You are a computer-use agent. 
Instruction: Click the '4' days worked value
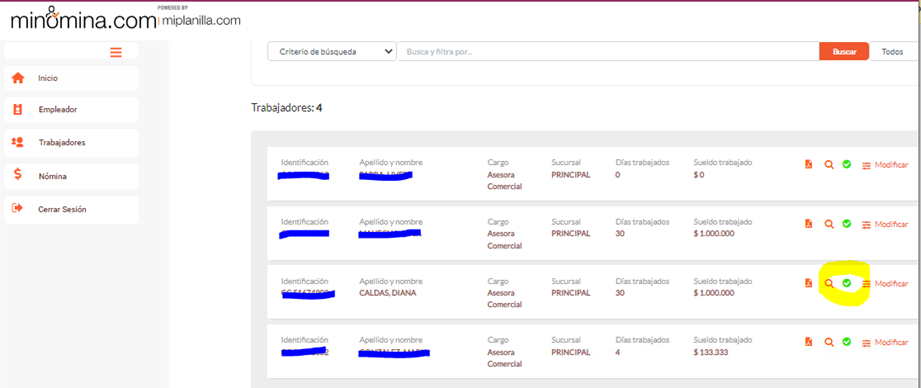click(618, 352)
